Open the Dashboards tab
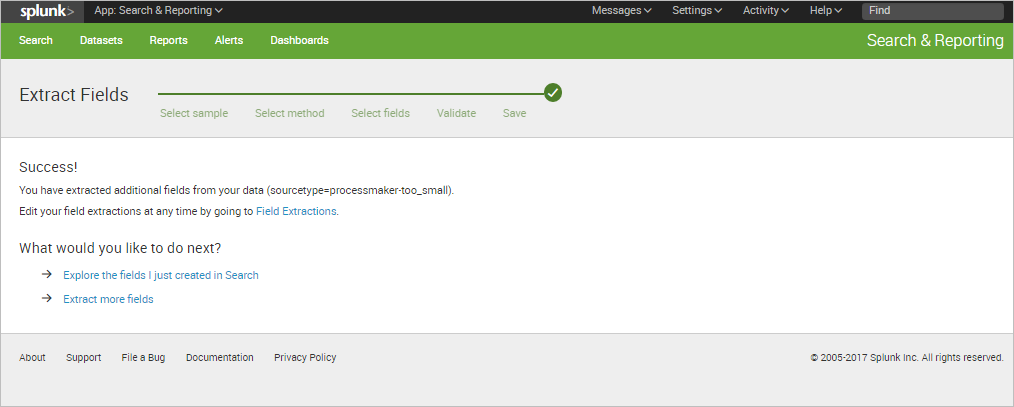This screenshot has height=407, width=1014. point(299,40)
